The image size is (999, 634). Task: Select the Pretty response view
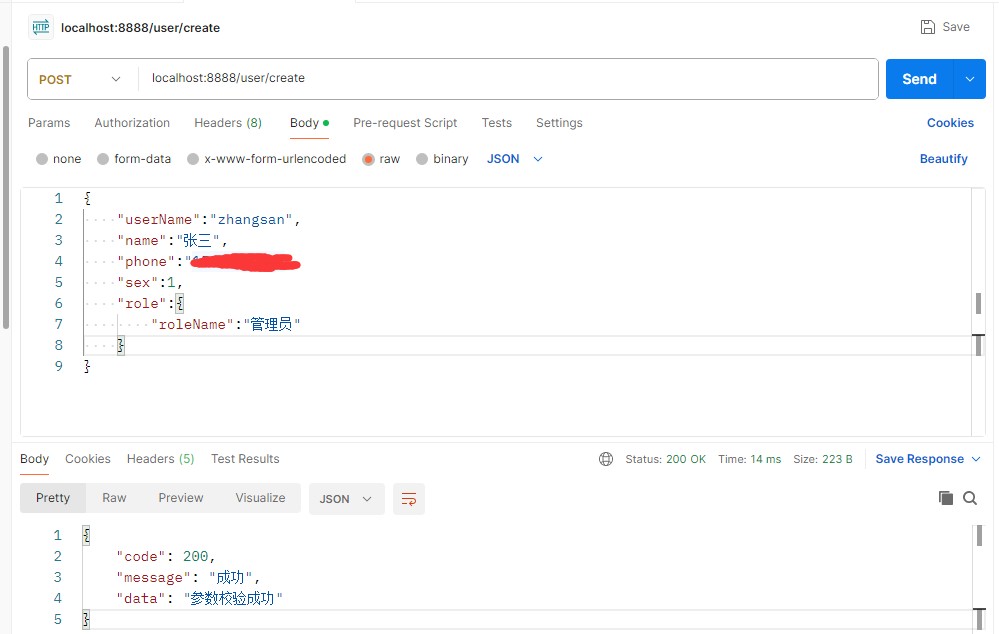pos(53,498)
